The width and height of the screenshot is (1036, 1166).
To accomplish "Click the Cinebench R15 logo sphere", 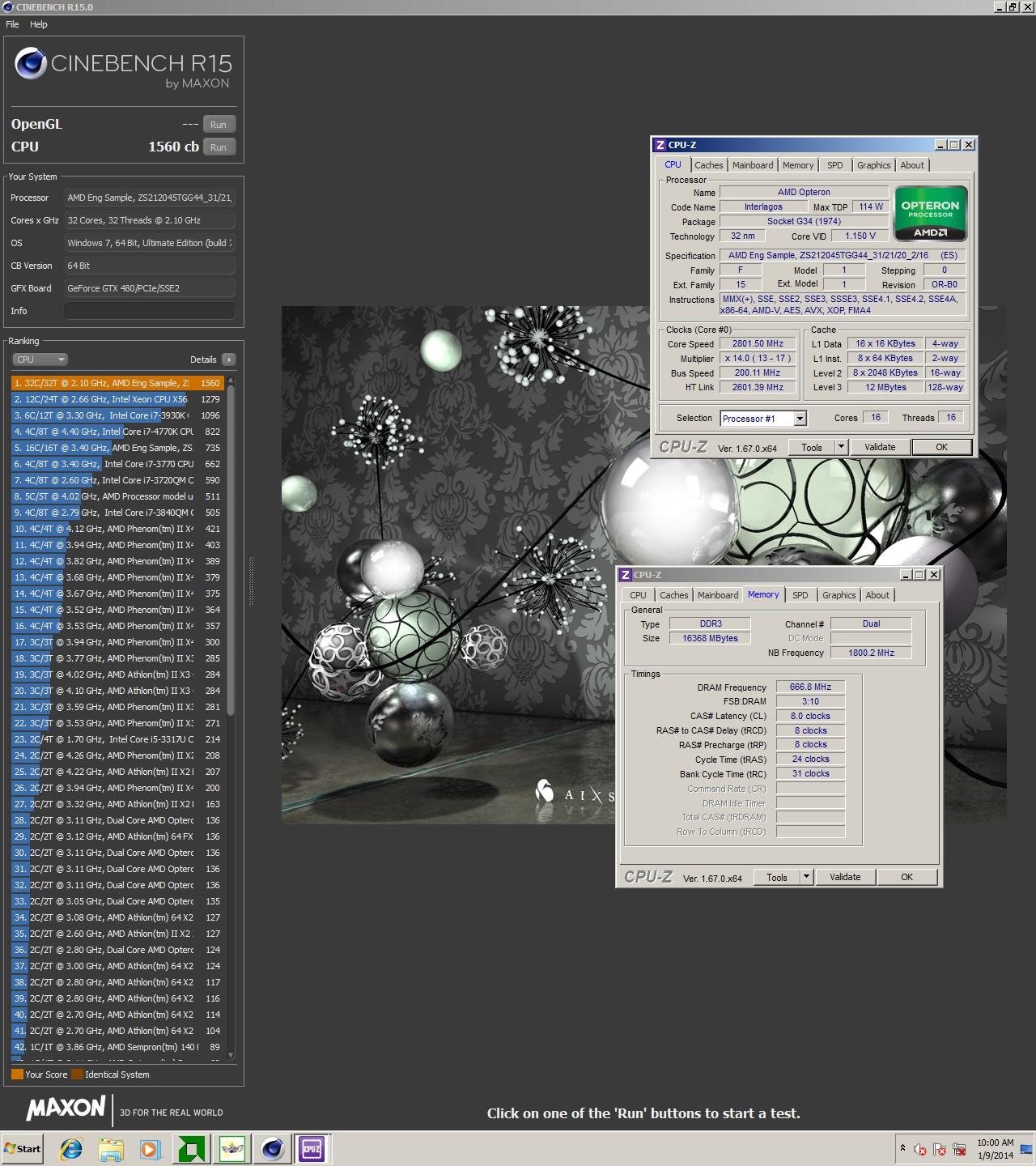I will click(x=31, y=63).
